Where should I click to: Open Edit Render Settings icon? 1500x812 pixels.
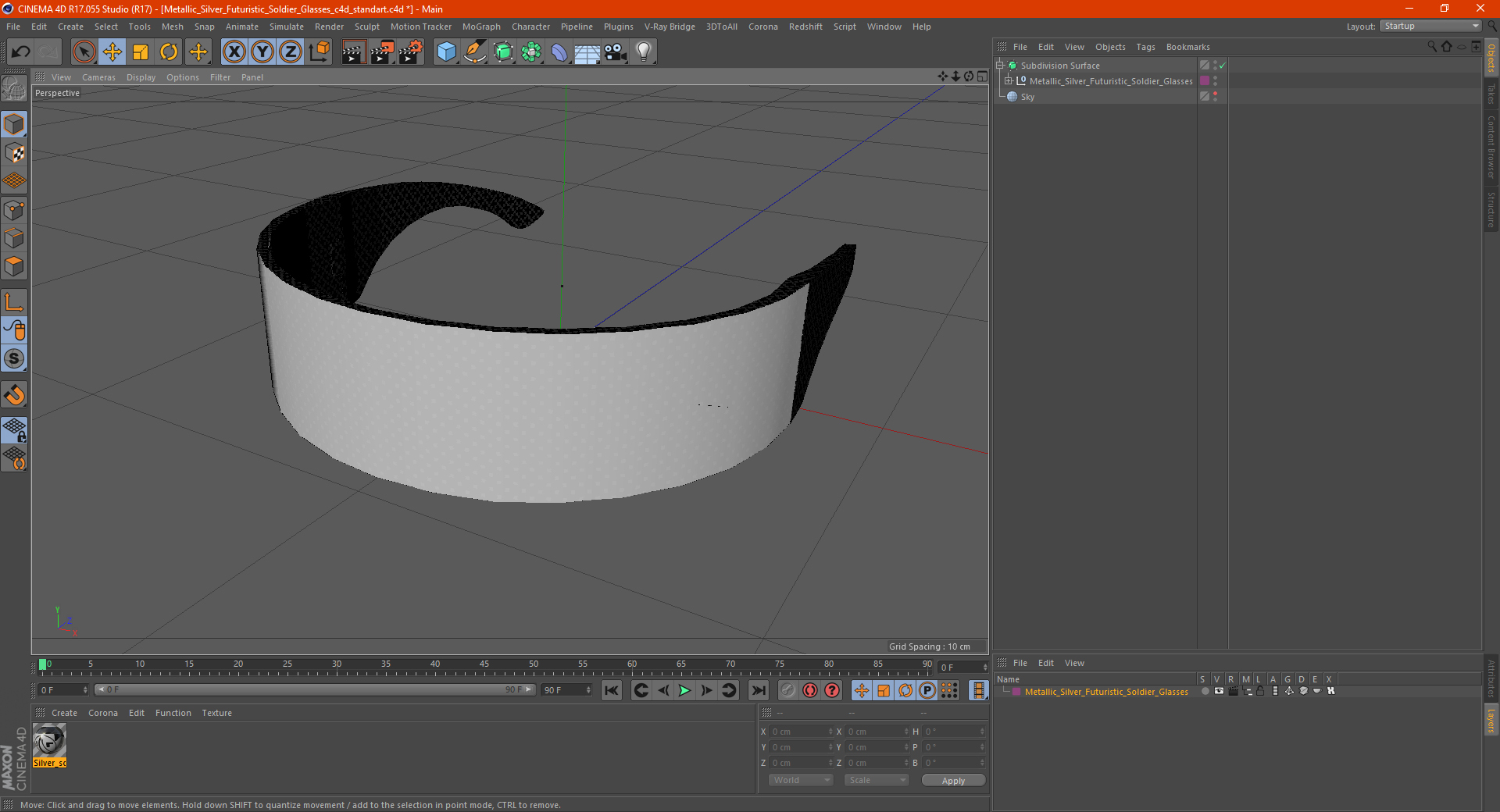[411, 52]
